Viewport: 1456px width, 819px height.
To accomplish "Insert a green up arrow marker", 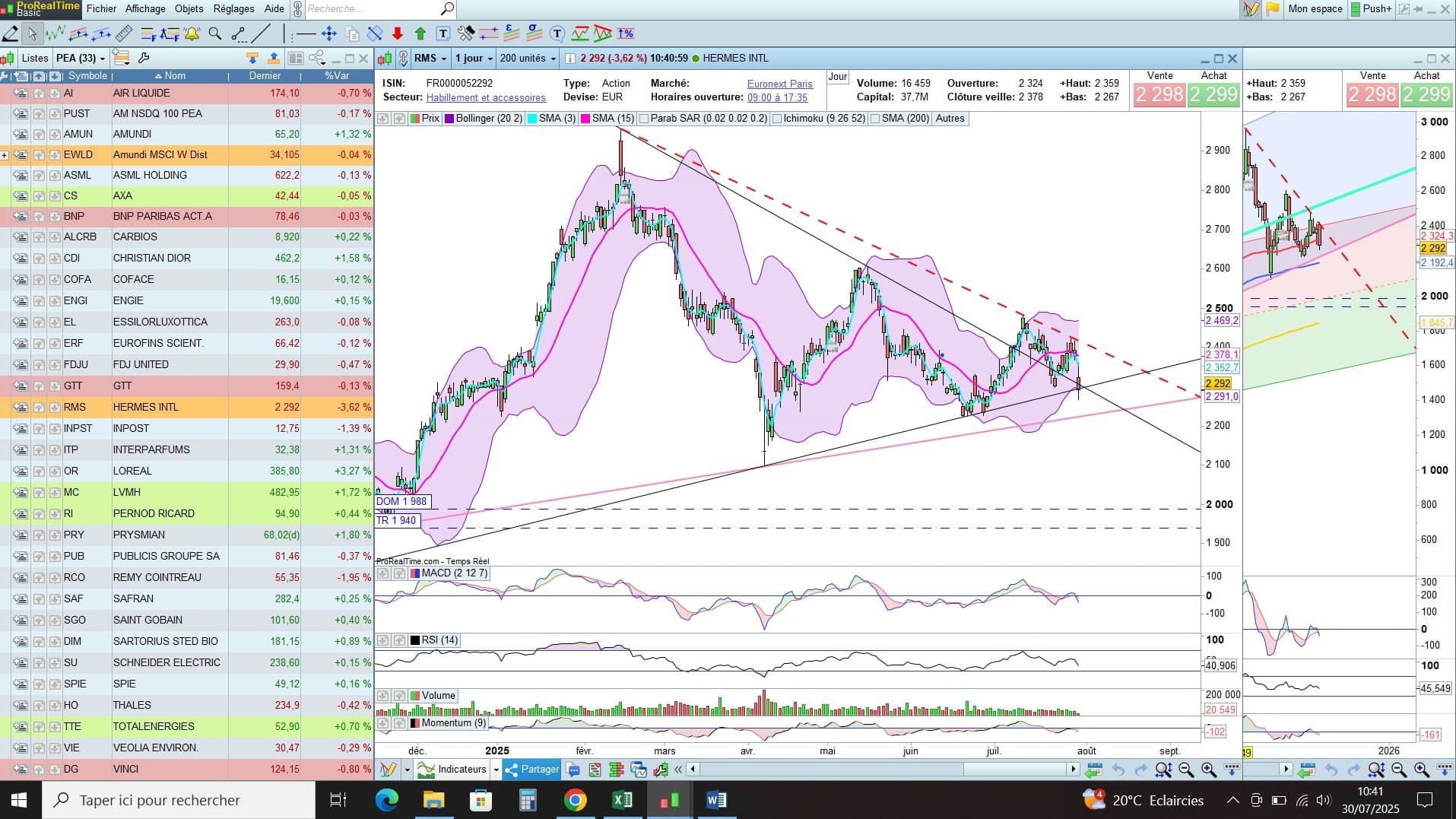I will (x=420, y=33).
